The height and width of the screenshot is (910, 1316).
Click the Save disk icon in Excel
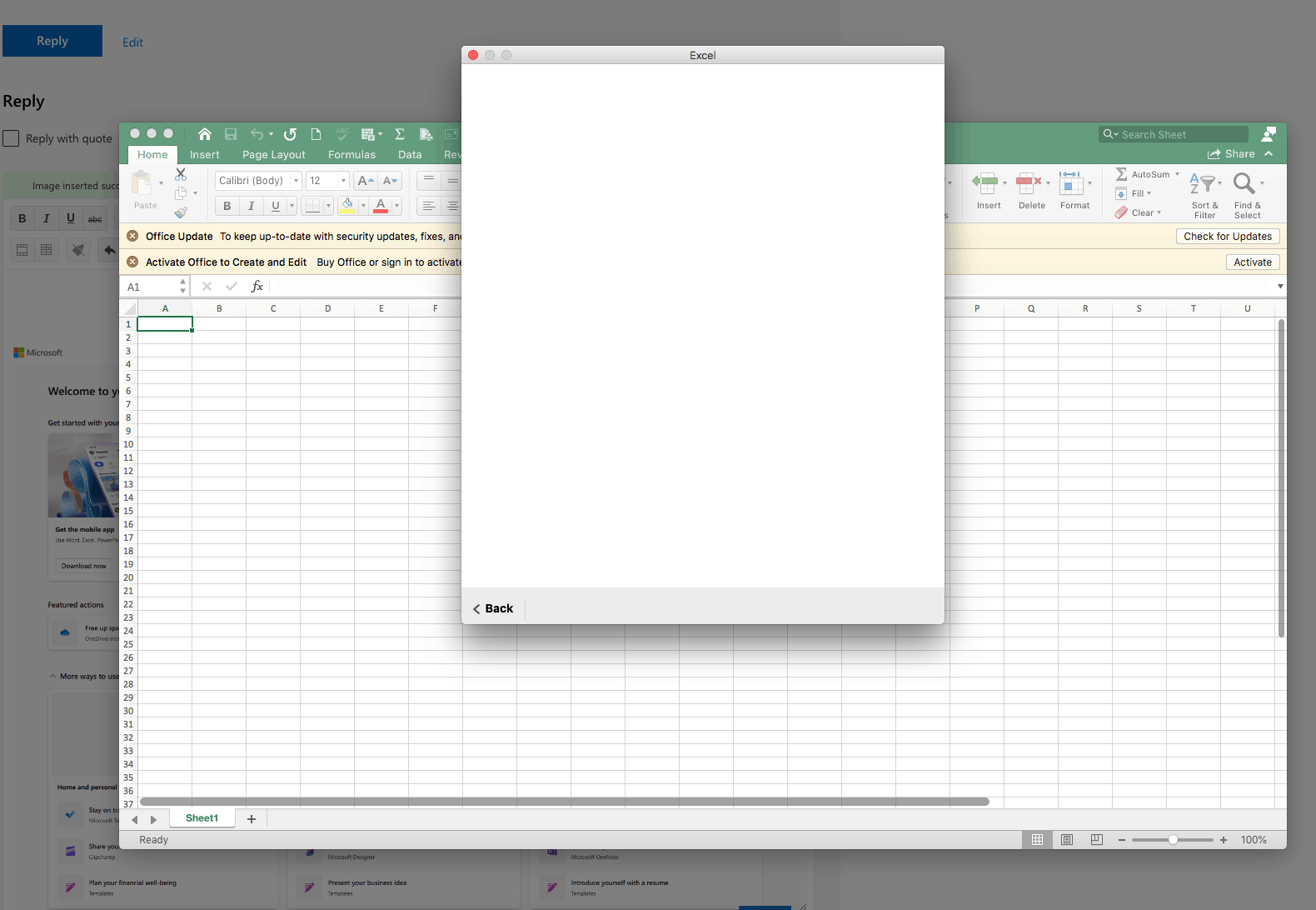point(231,134)
